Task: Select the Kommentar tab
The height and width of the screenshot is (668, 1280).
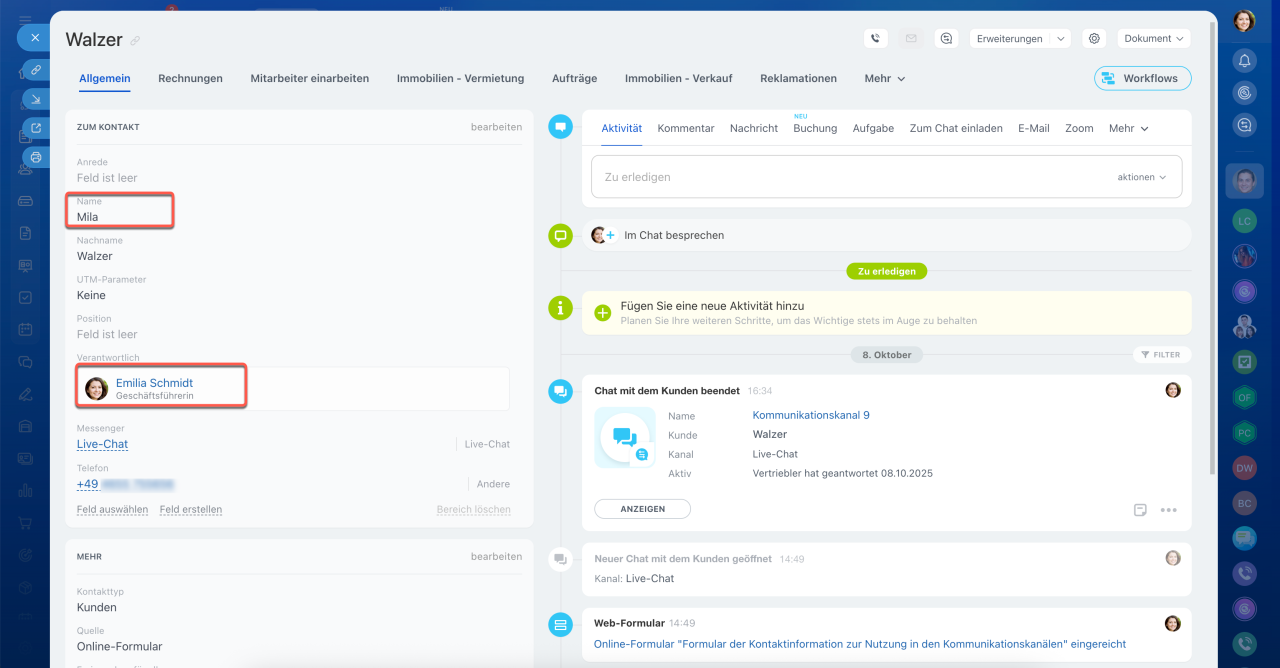Action: click(x=685, y=128)
